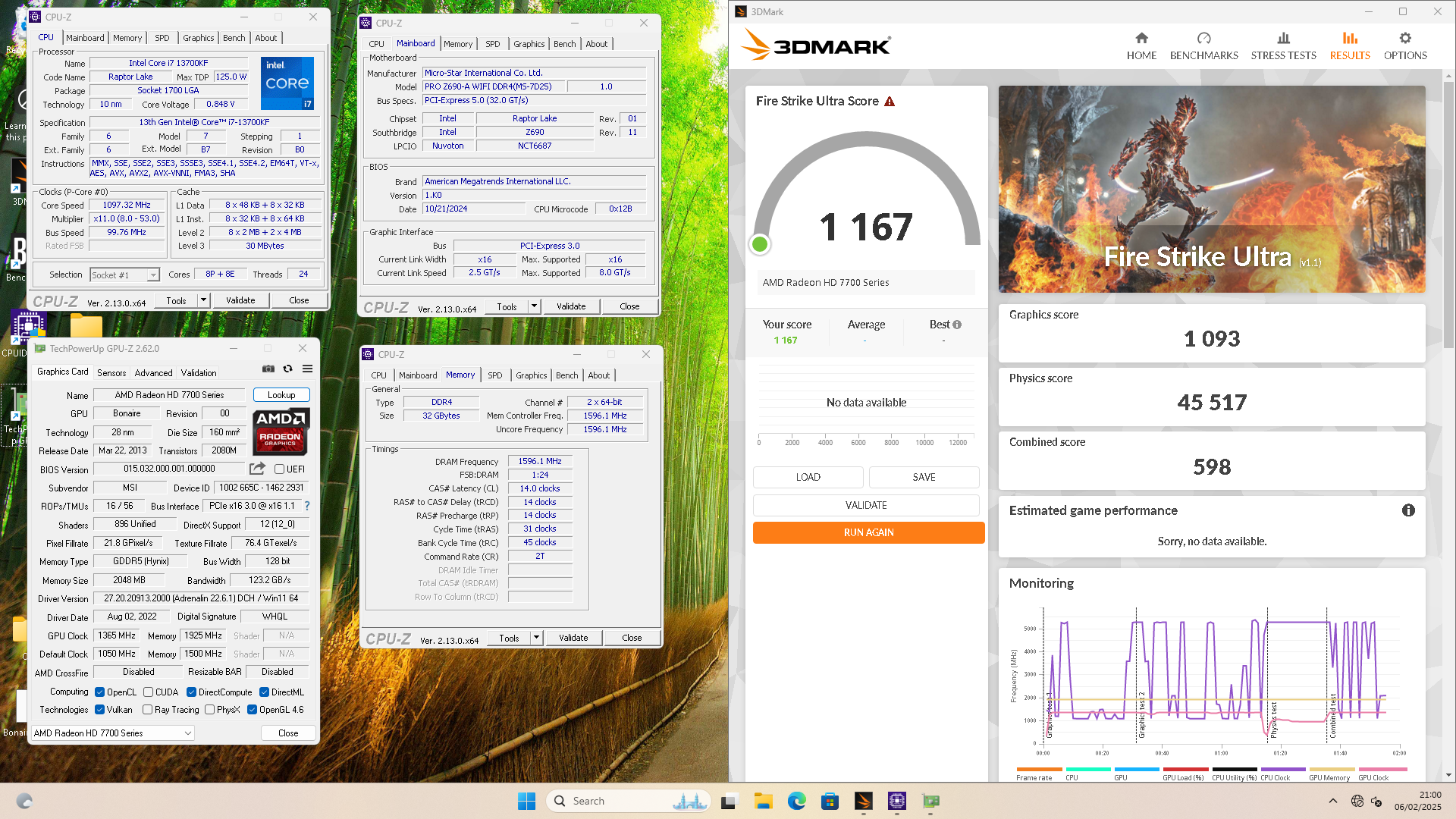Open Tools dropdown arrow in CPU-Z Memory window
Image resolution: width=1456 pixels, height=819 pixels.
(536, 638)
